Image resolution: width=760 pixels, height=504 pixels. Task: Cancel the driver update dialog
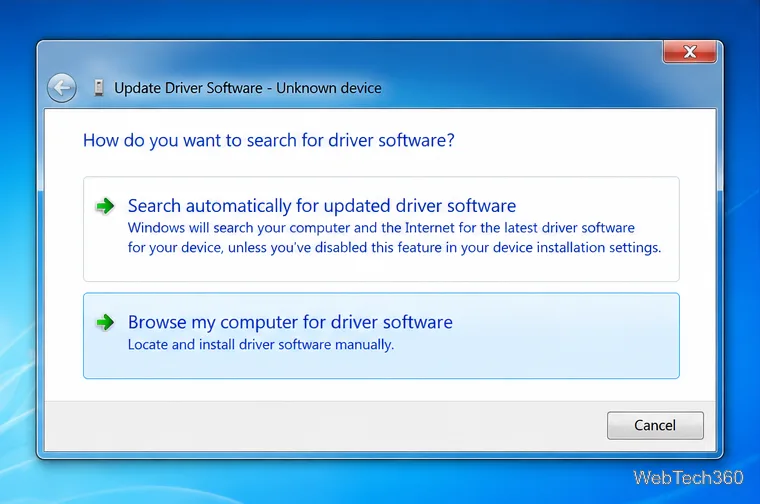[x=655, y=425]
